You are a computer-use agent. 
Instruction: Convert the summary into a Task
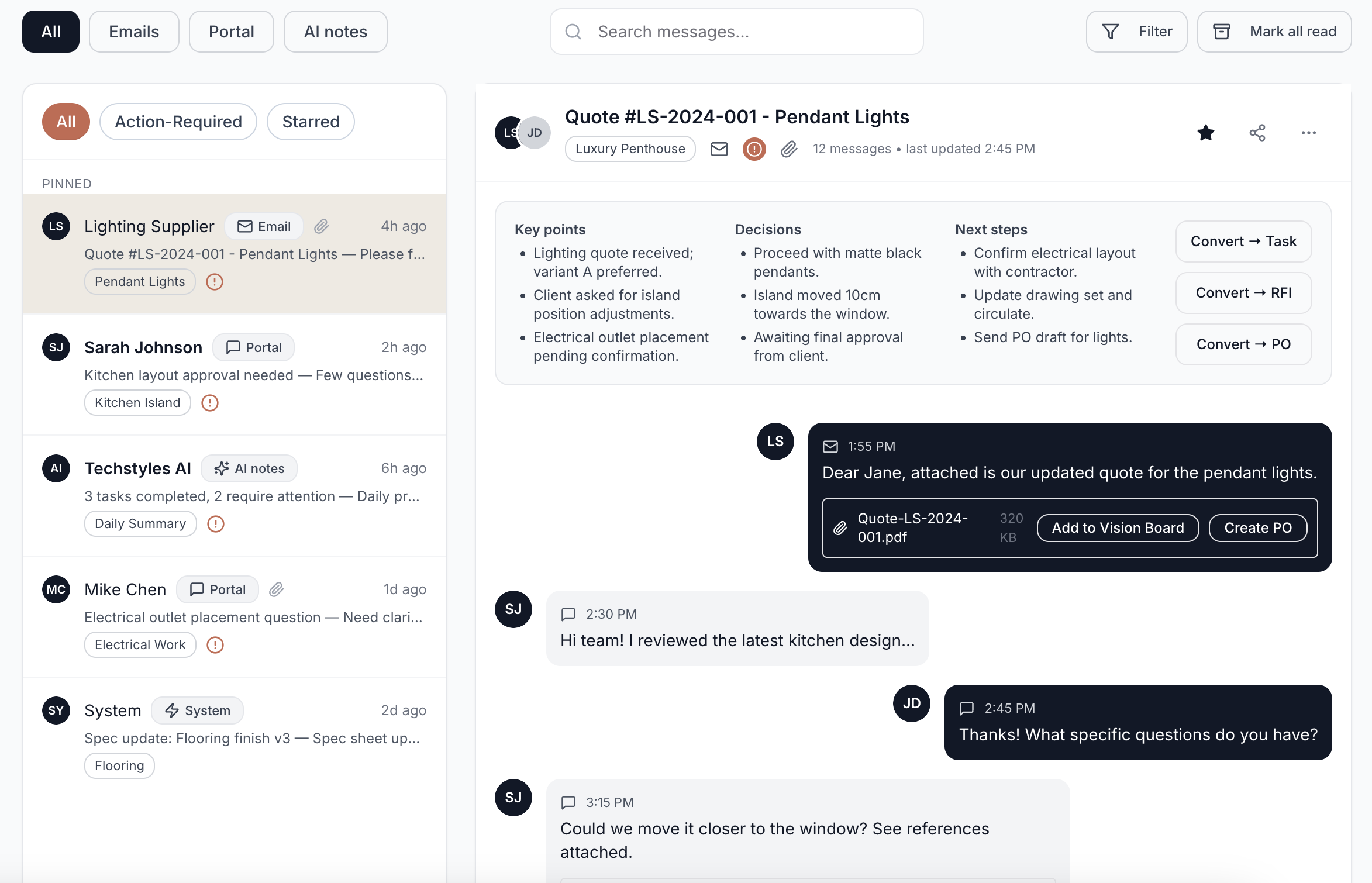click(1243, 241)
